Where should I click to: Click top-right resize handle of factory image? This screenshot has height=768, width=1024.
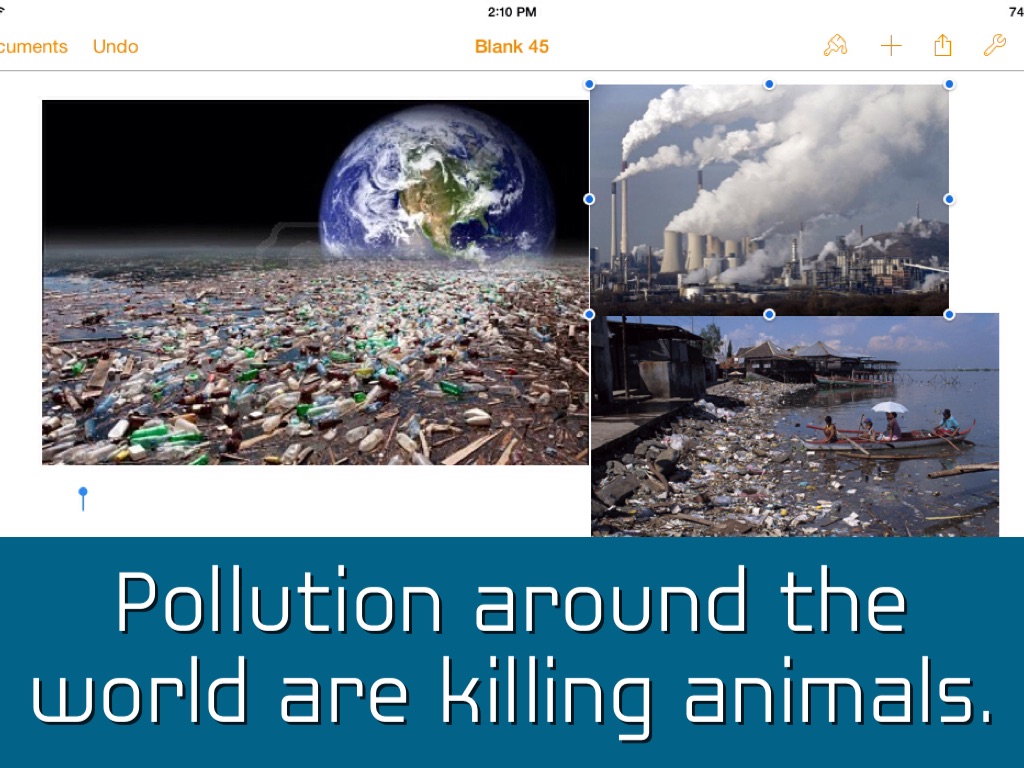tap(949, 85)
